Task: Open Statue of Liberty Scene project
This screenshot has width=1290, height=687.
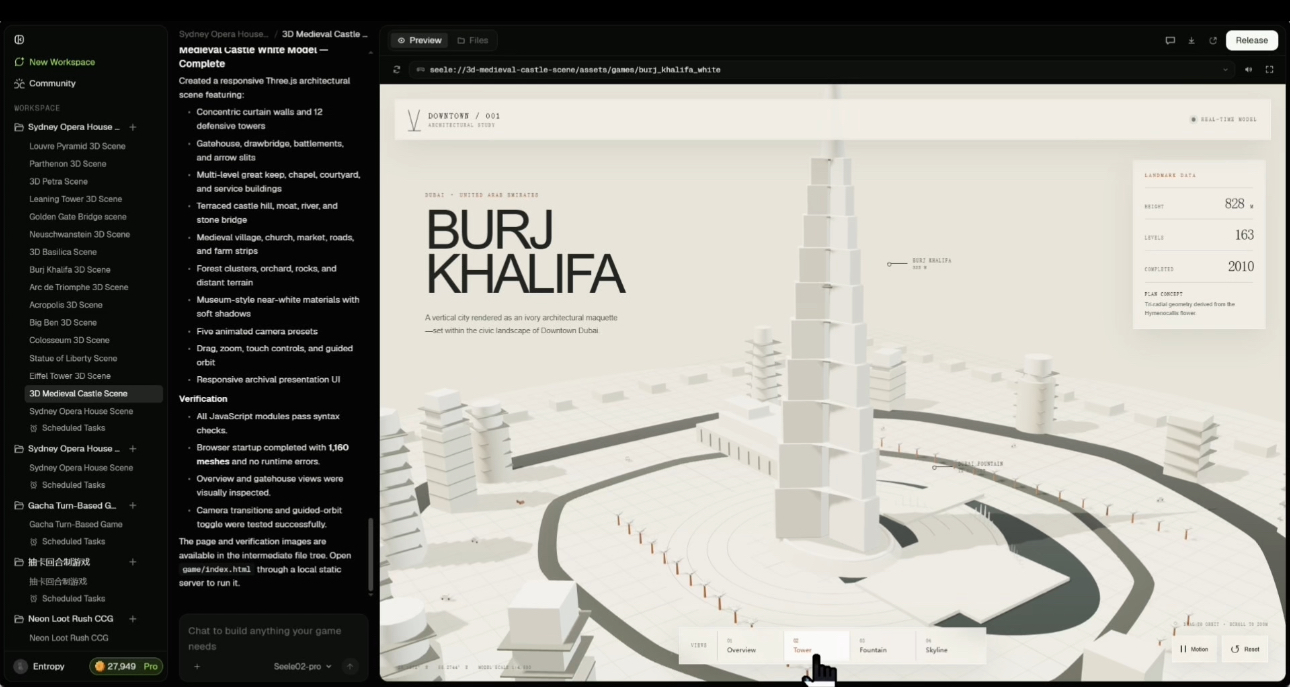Action: 73,358
